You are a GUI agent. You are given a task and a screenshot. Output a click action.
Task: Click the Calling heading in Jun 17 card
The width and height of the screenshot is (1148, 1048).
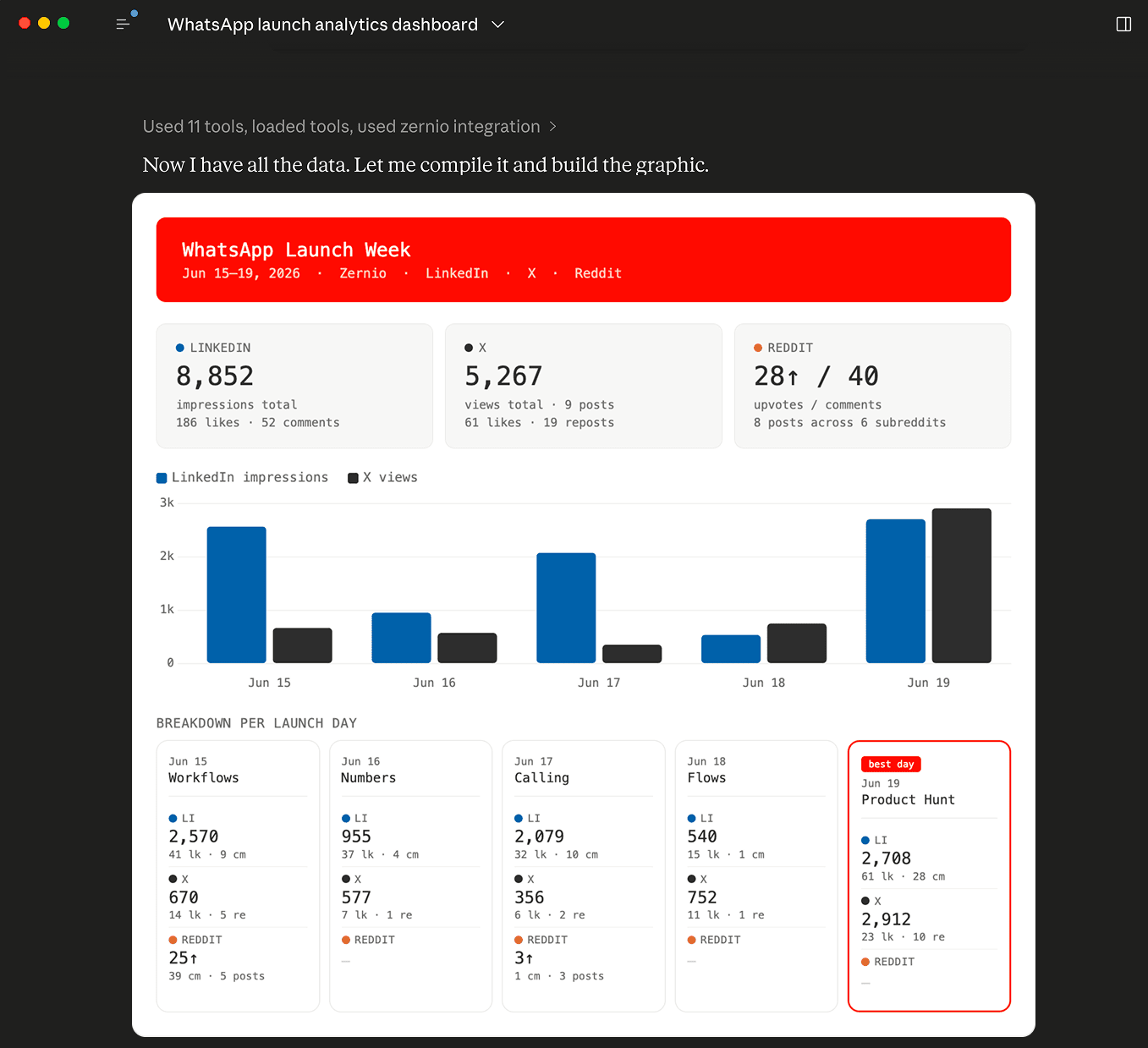click(541, 778)
